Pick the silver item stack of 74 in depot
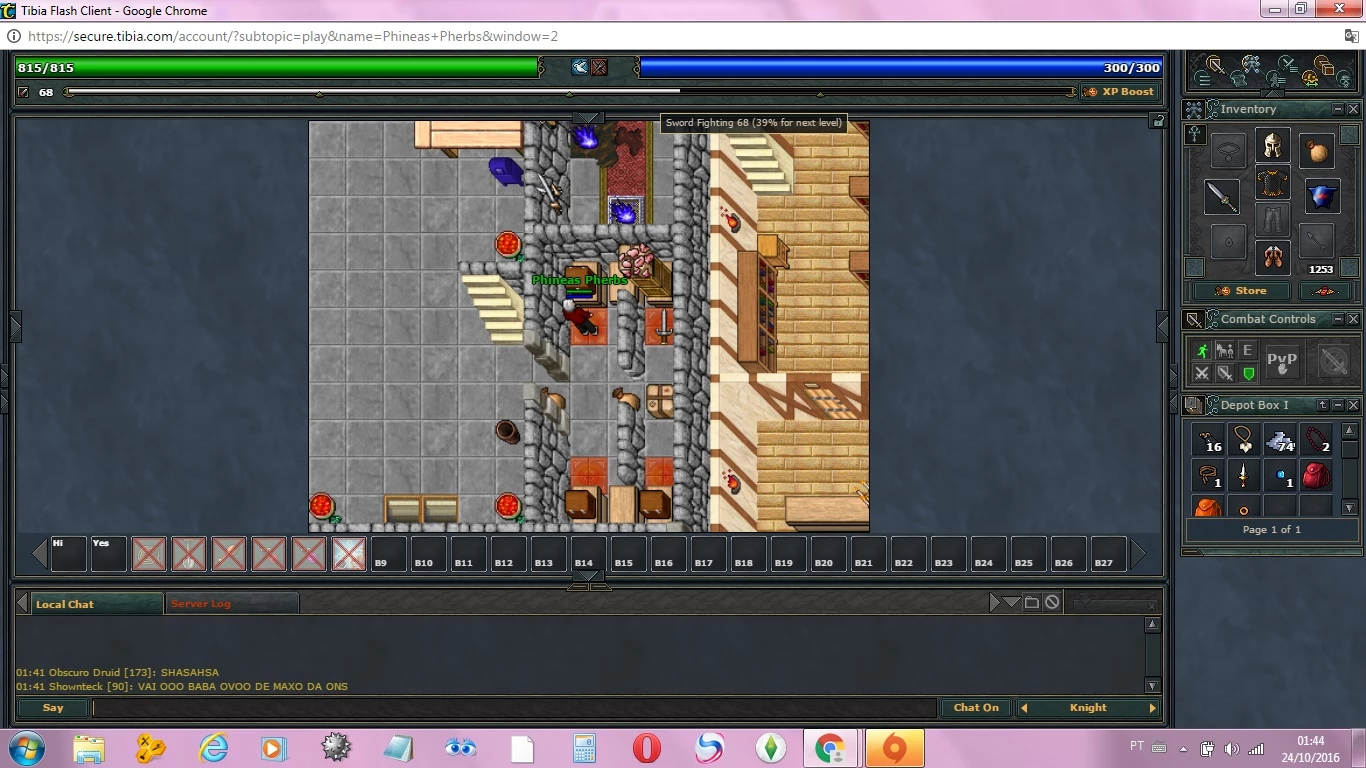 [1280, 439]
